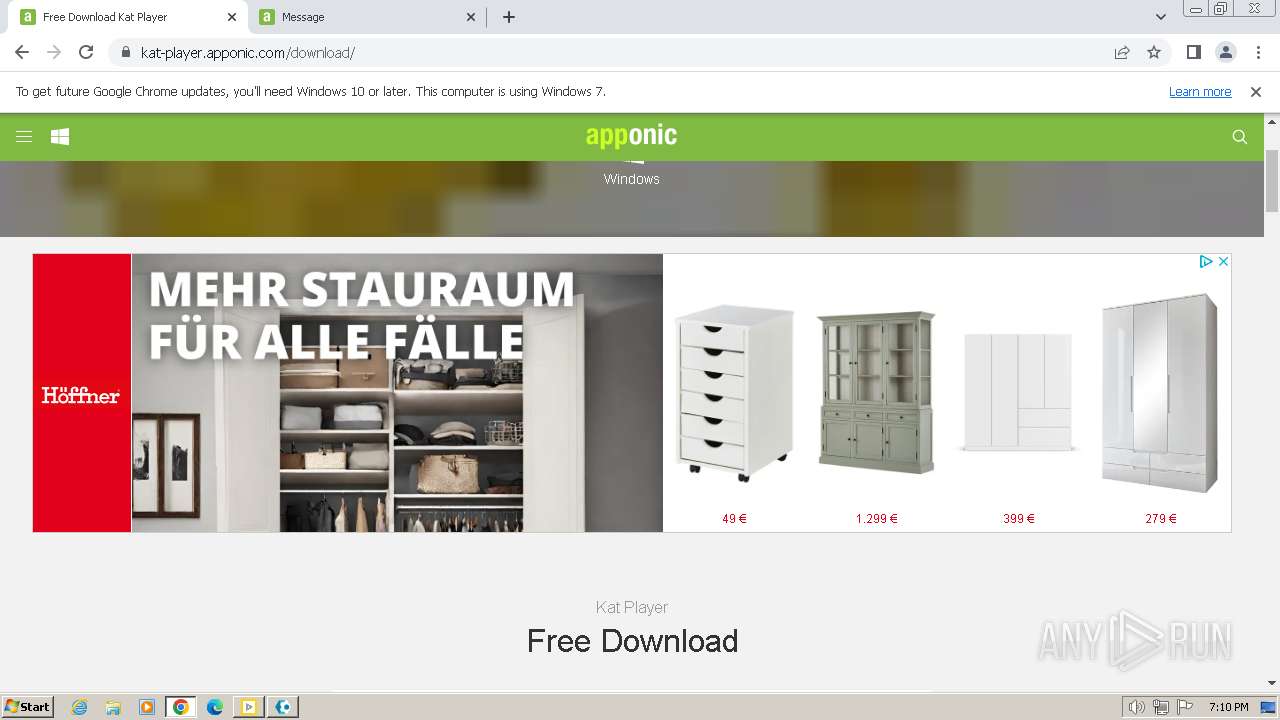Screen dimensions: 1280x720
Task: Open Chrome profile avatar
Action: (x=1226, y=53)
